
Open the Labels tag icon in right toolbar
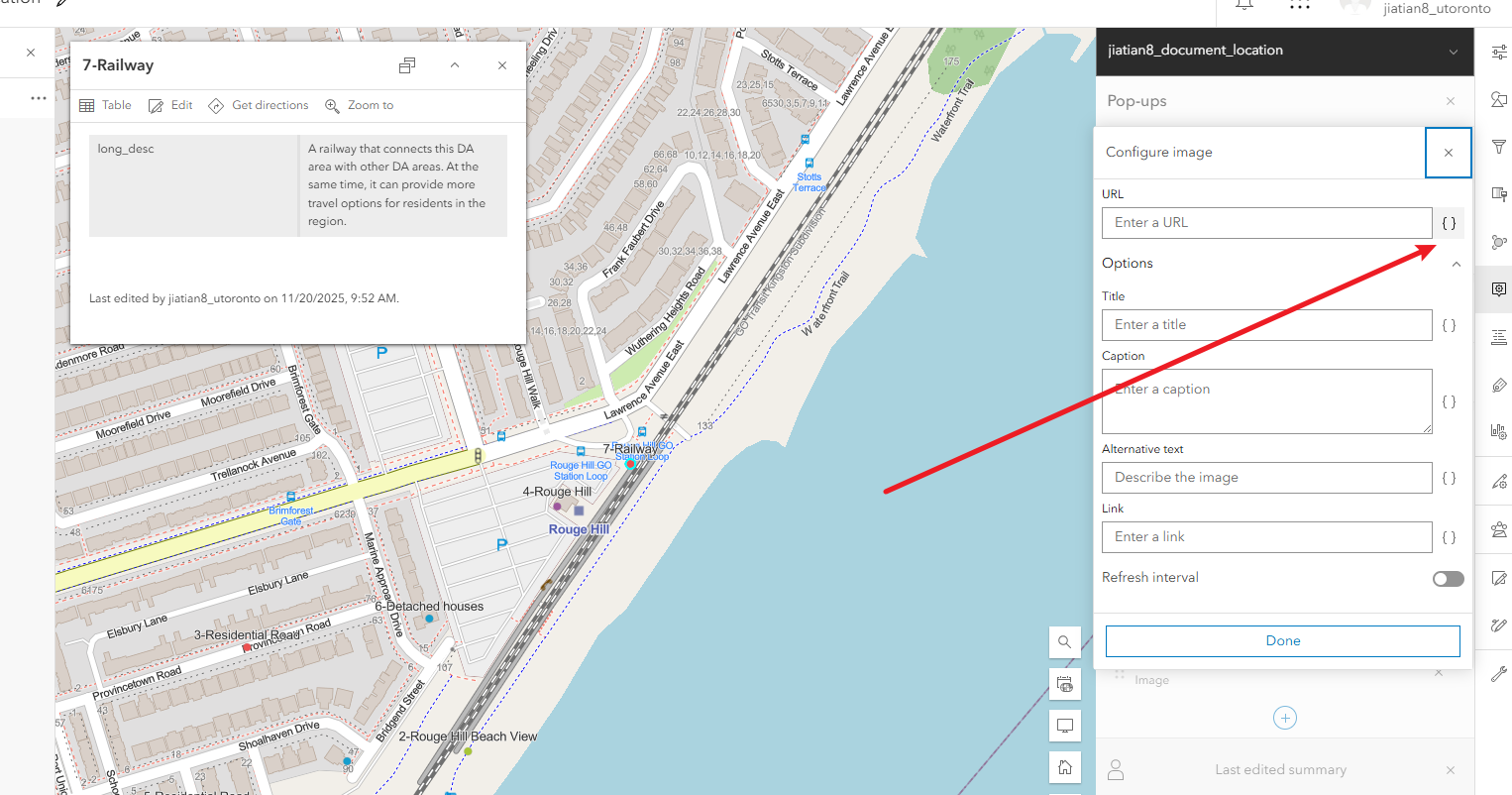coord(1499,385)
